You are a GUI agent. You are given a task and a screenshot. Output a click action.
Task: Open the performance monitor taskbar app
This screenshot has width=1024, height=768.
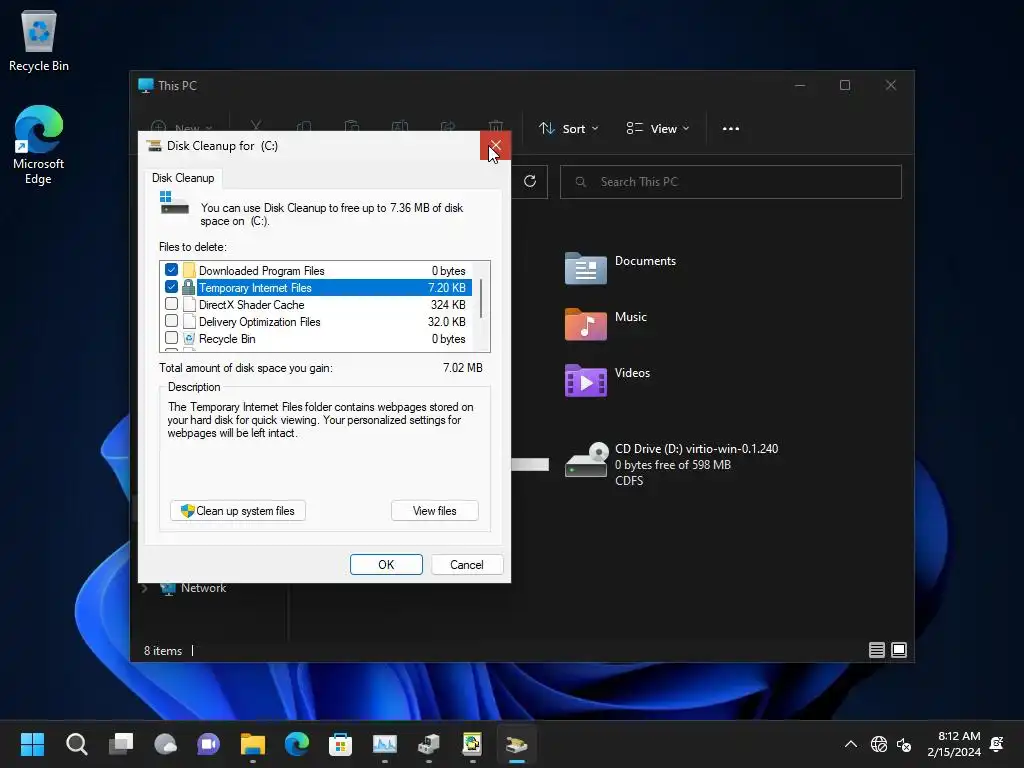coord(385,744)
